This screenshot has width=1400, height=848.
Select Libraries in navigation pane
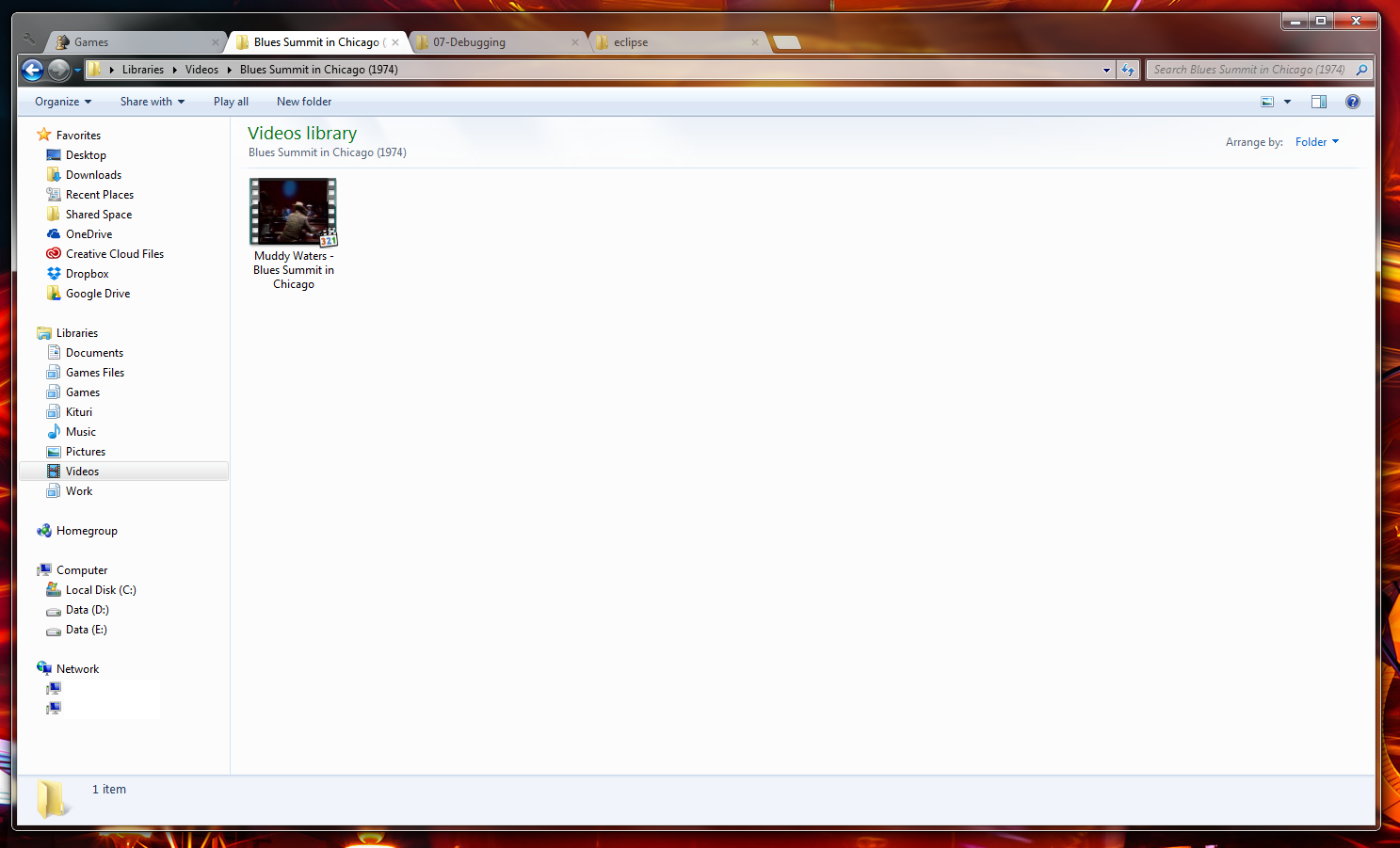[76, 333]
